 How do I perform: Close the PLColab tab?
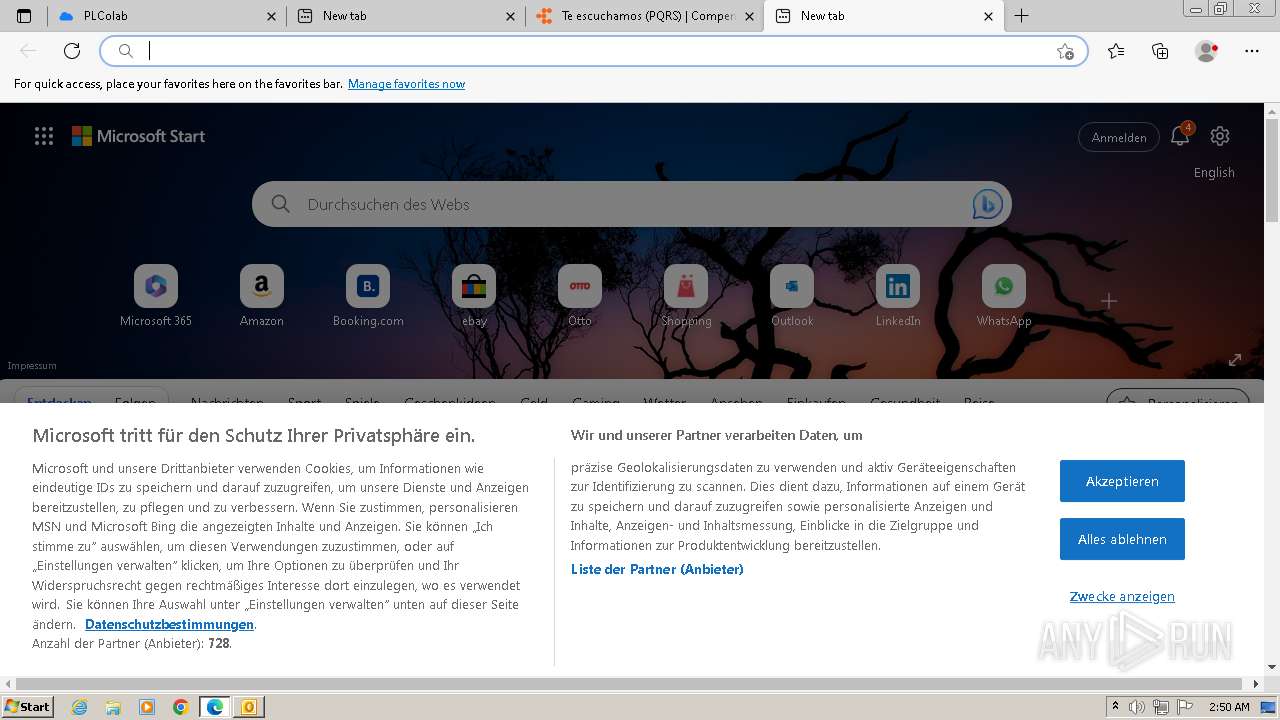(x=272, y=16)
